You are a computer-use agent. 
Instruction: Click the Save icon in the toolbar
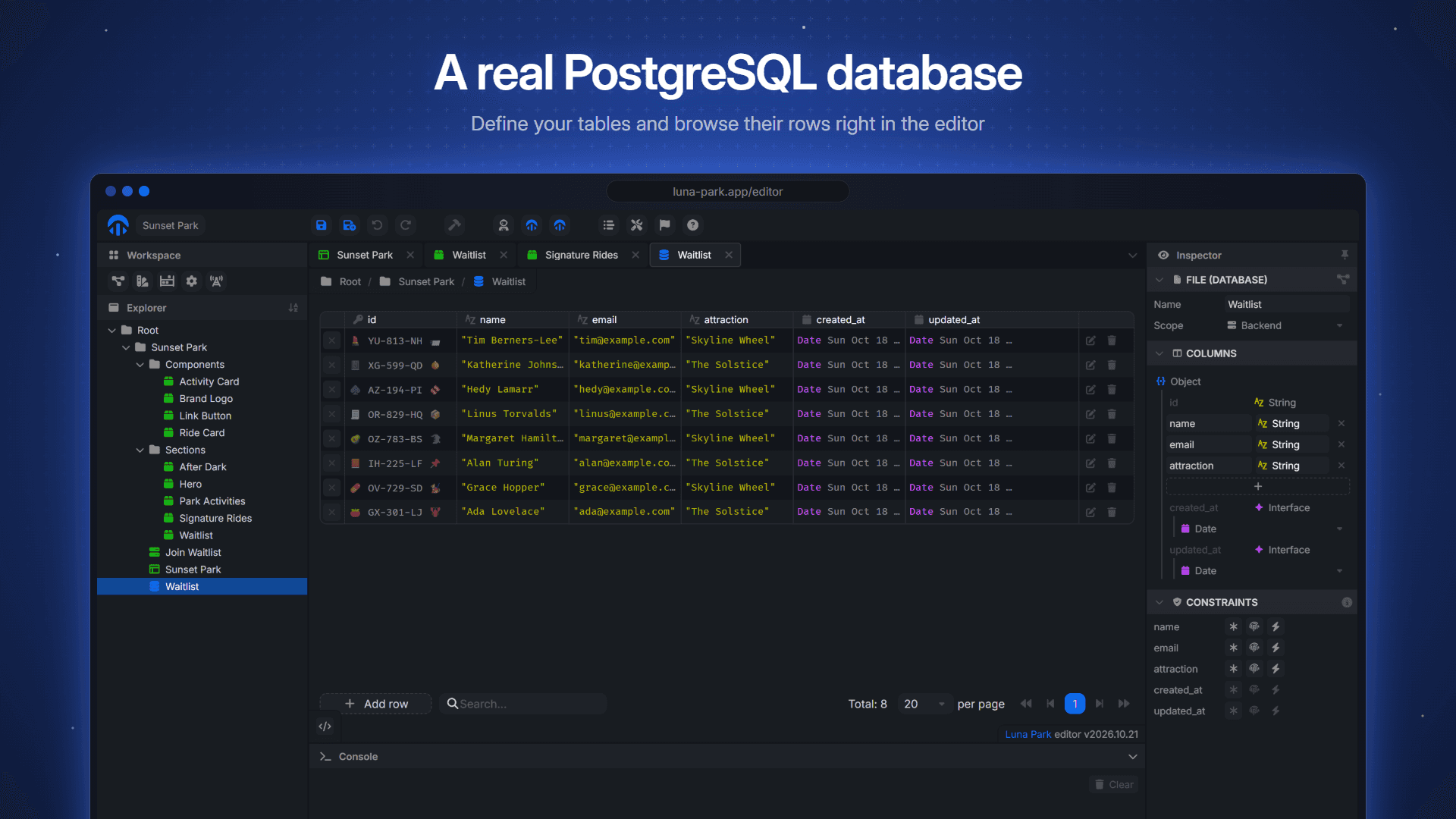tap(321, 225)
